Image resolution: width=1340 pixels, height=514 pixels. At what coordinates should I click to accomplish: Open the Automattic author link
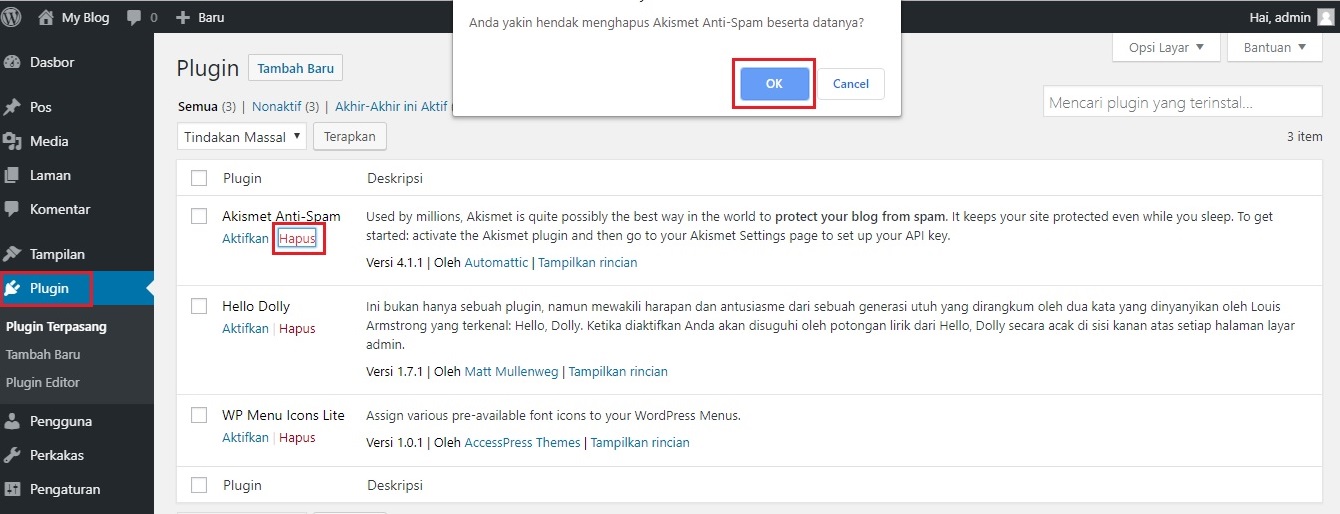click(497, 262)
